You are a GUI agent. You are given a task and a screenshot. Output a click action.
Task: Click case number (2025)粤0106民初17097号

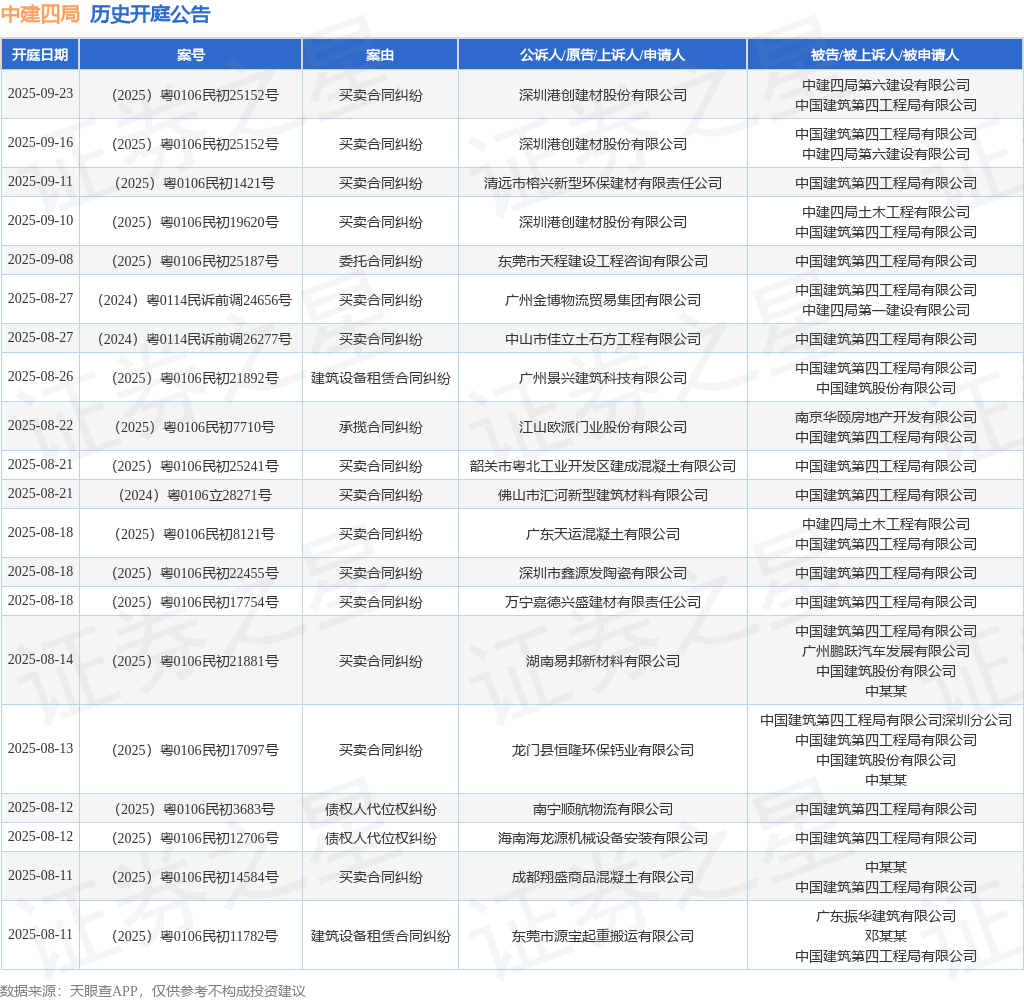[x=195, y=750]
